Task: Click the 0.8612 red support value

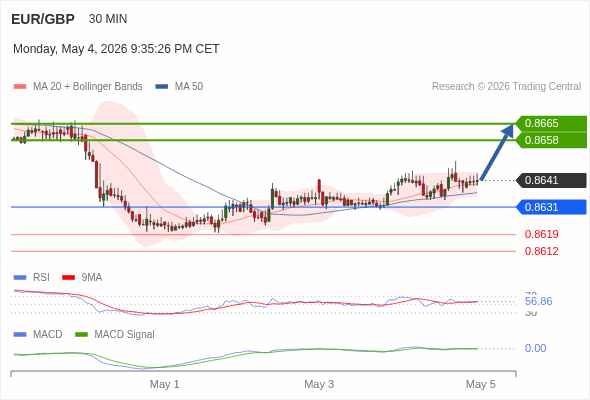Action: [541, 251]
